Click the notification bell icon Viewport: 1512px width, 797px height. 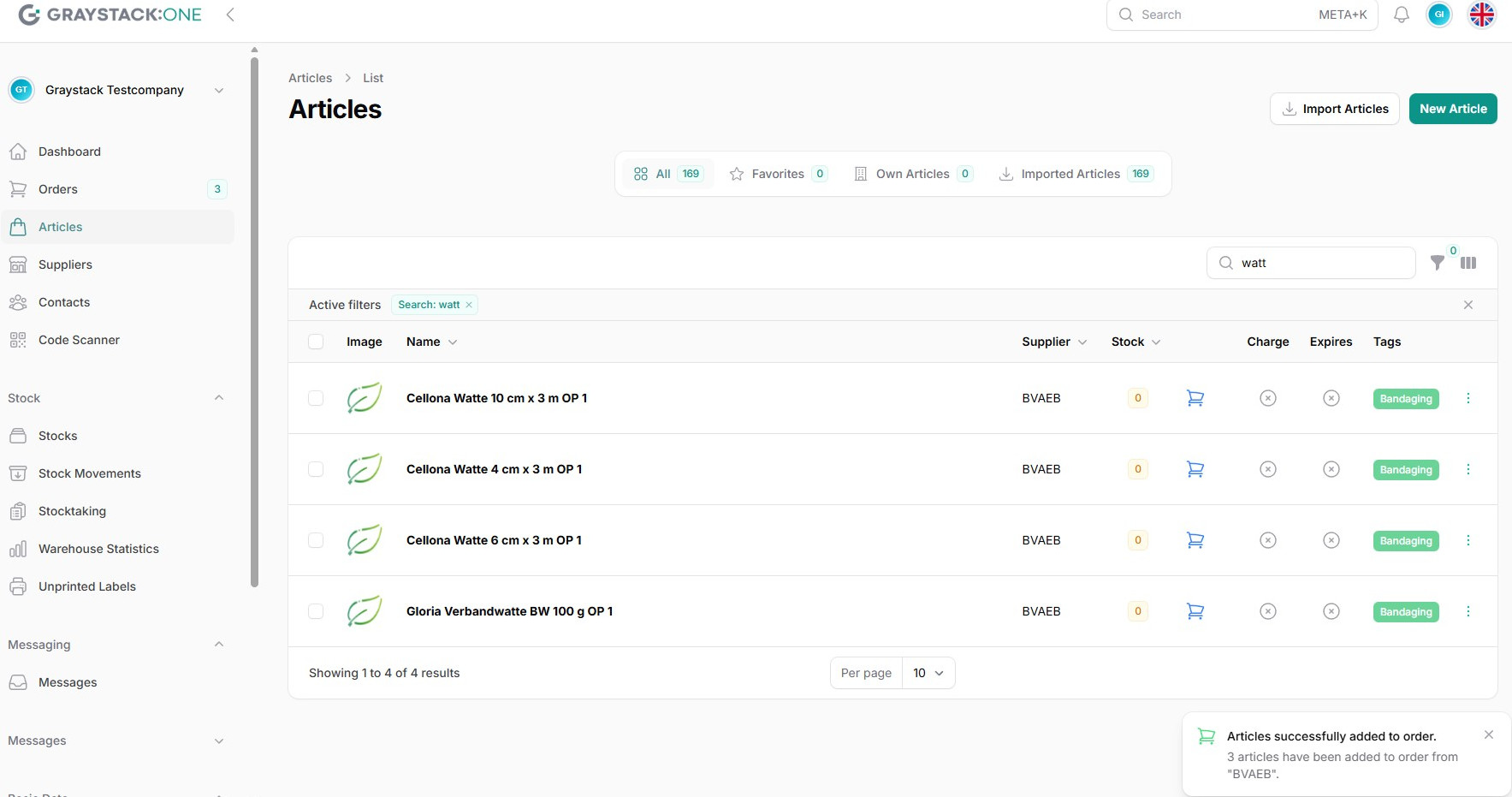(1401, 15)
